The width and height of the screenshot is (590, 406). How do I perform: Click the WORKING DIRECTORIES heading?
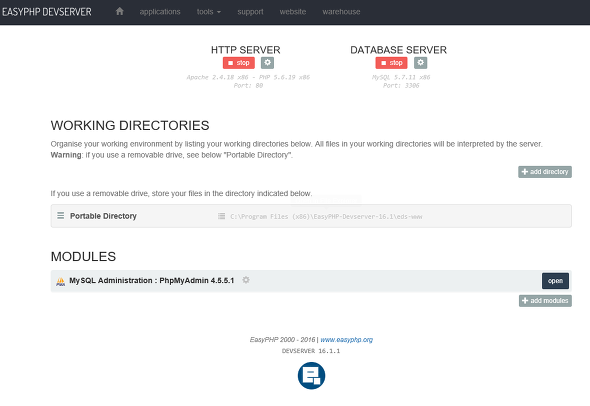coord(130,125)
